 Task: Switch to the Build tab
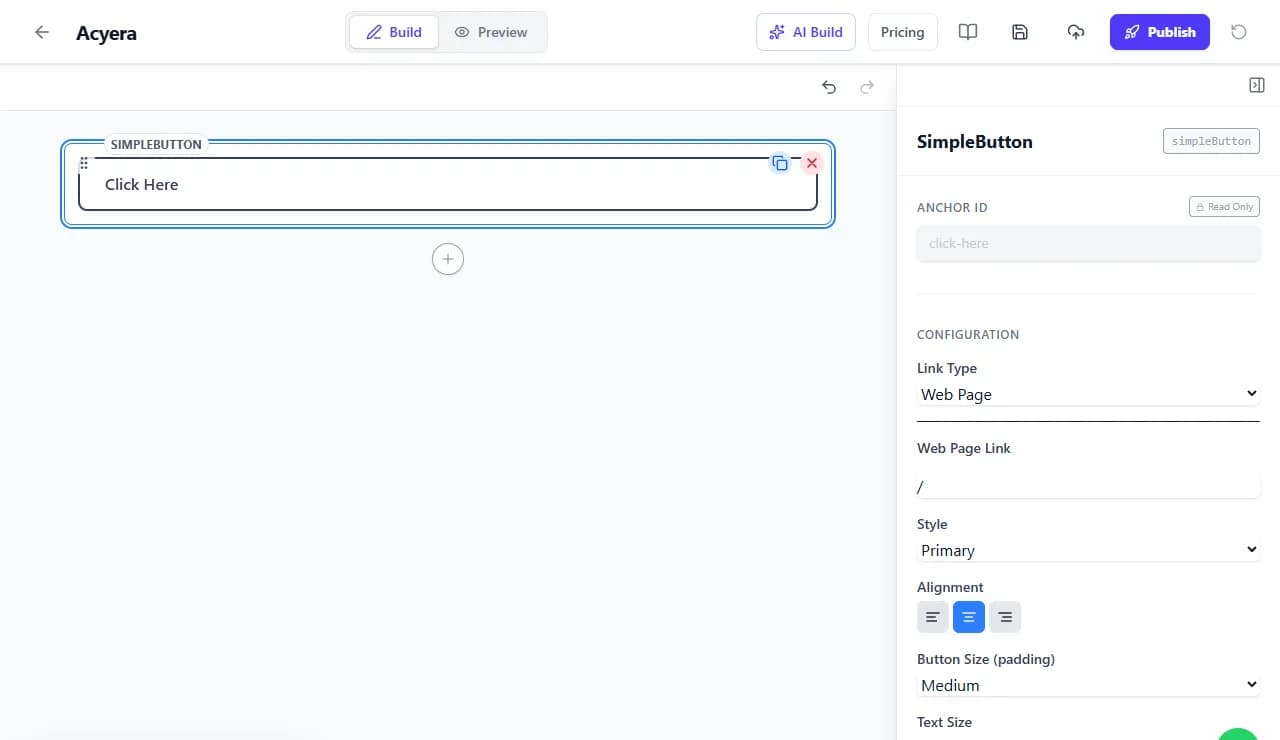[x=393, y=32]
